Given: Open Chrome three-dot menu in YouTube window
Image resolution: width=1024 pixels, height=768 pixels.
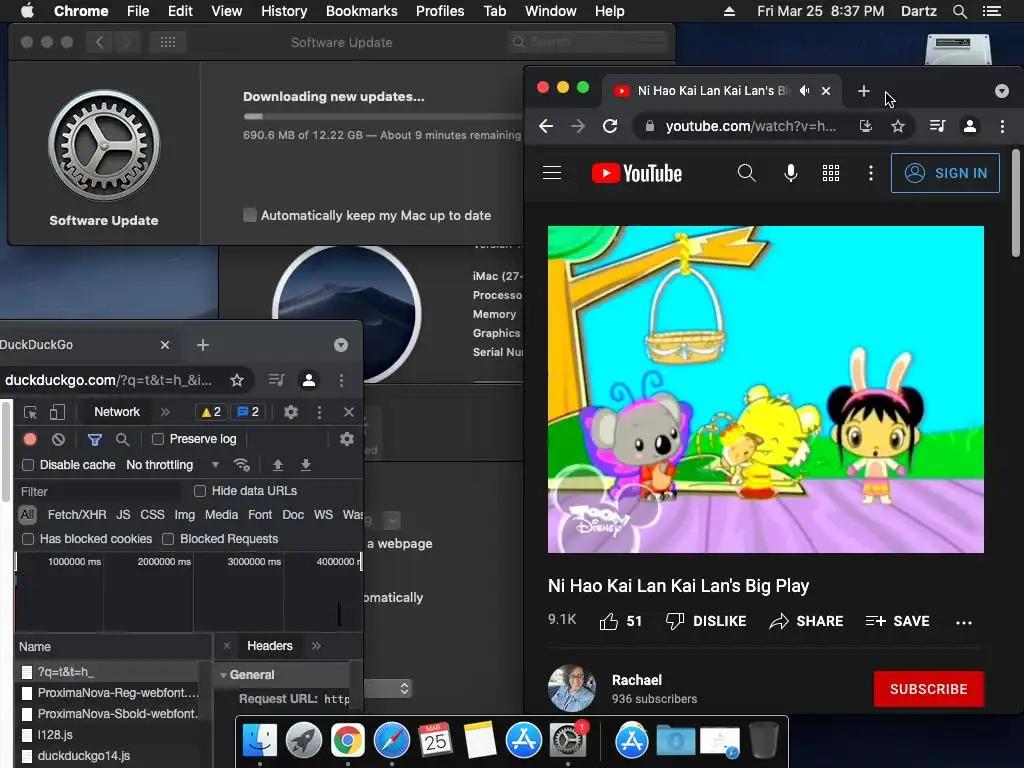Looking at the screenshot, I should [x=1002, y=126].
